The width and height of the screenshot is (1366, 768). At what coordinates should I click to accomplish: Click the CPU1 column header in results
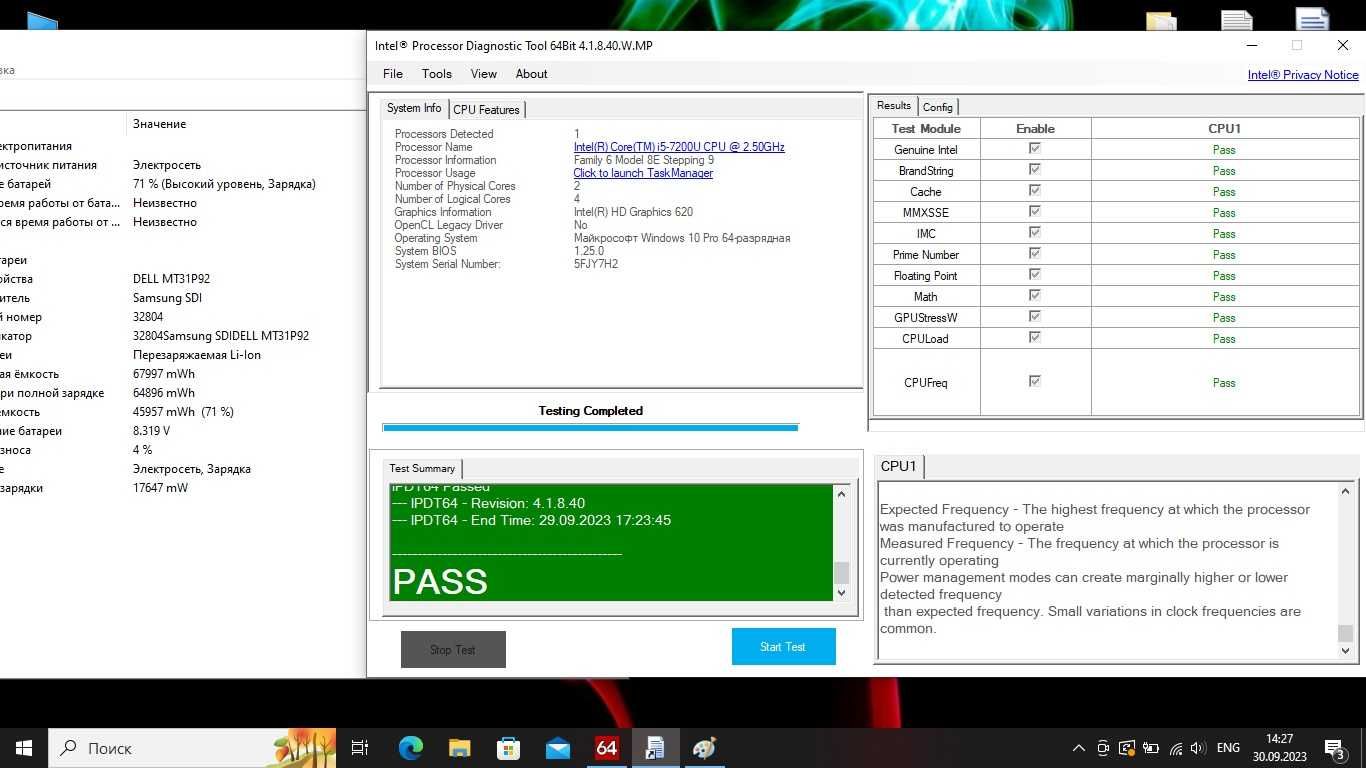(1224, 128)
